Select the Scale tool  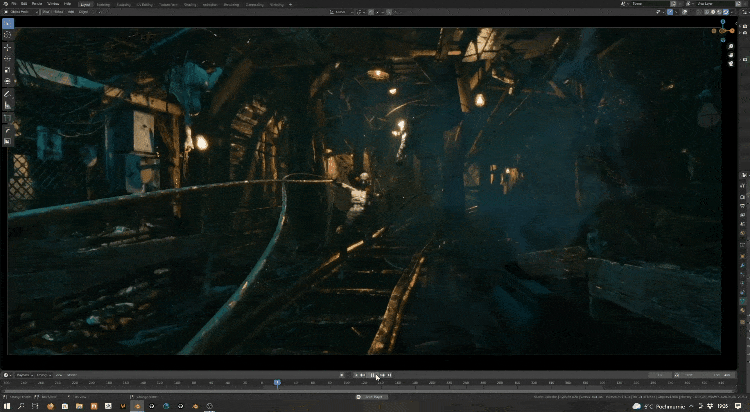click(x=7, y=70)
